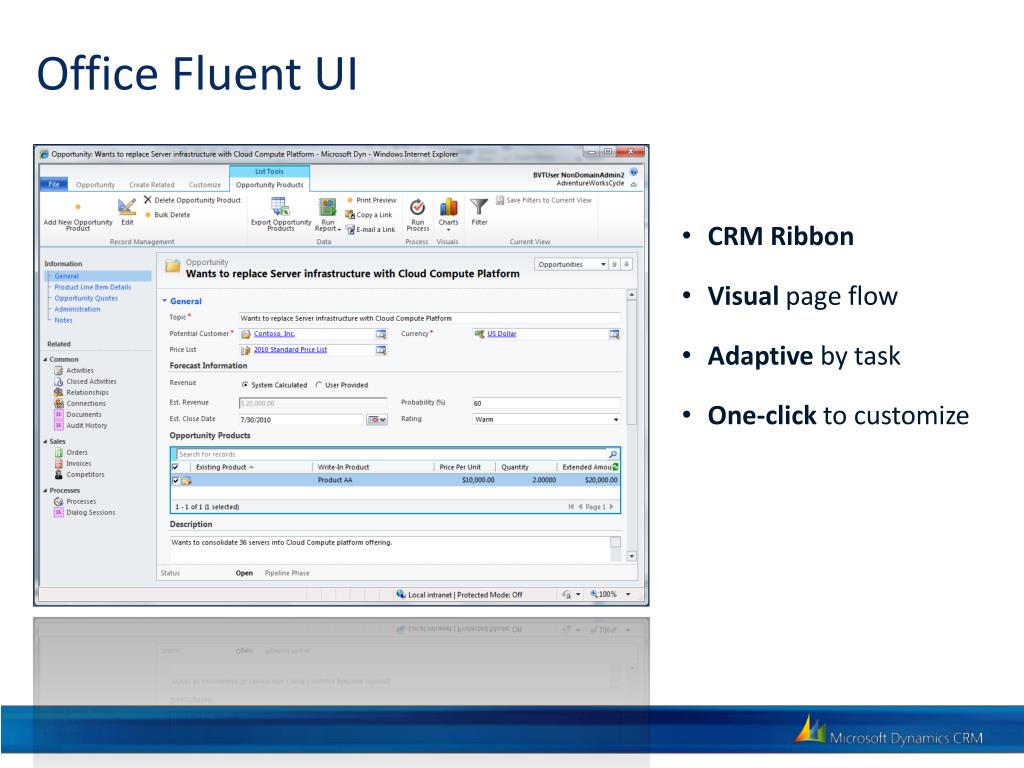This screenshot has width=1024, height=768.
Task: Click the File ribbon tab
Action: click(x=54, y=185)
